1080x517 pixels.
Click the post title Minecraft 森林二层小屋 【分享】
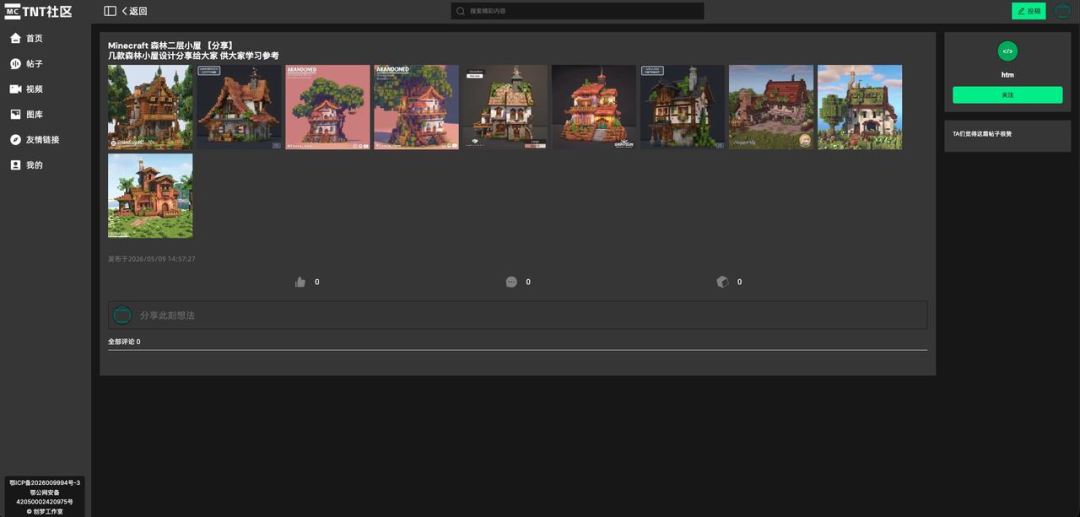(x=171, y=45)
